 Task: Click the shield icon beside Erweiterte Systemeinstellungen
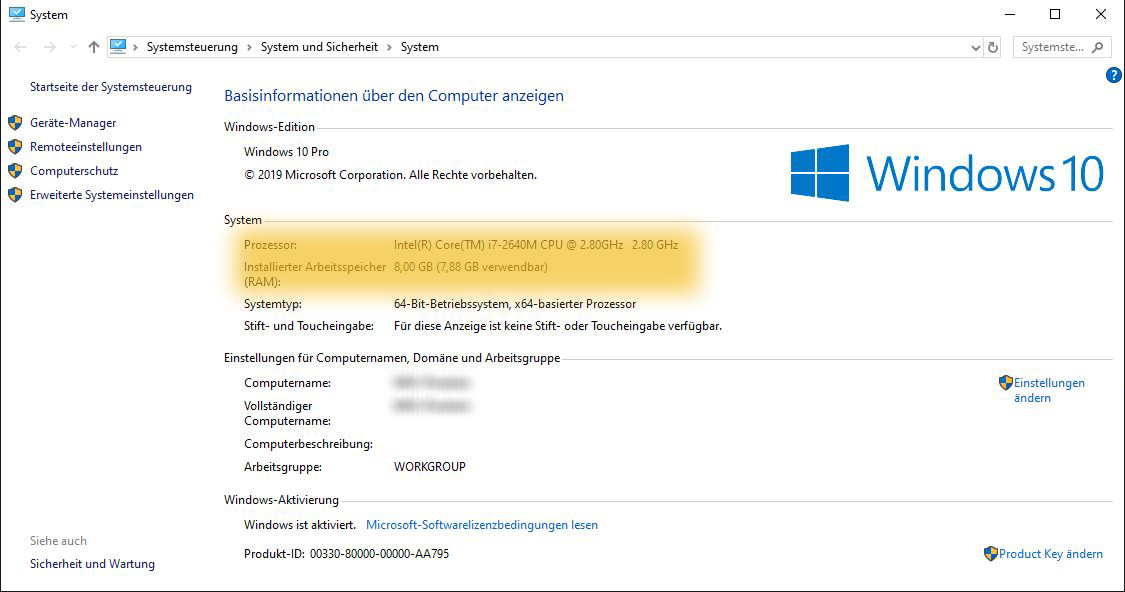pyautogui.click(x=15, y=195)
